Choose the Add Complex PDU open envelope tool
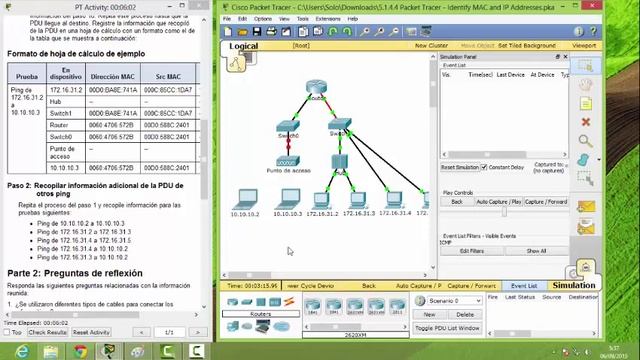 (586, 227)
